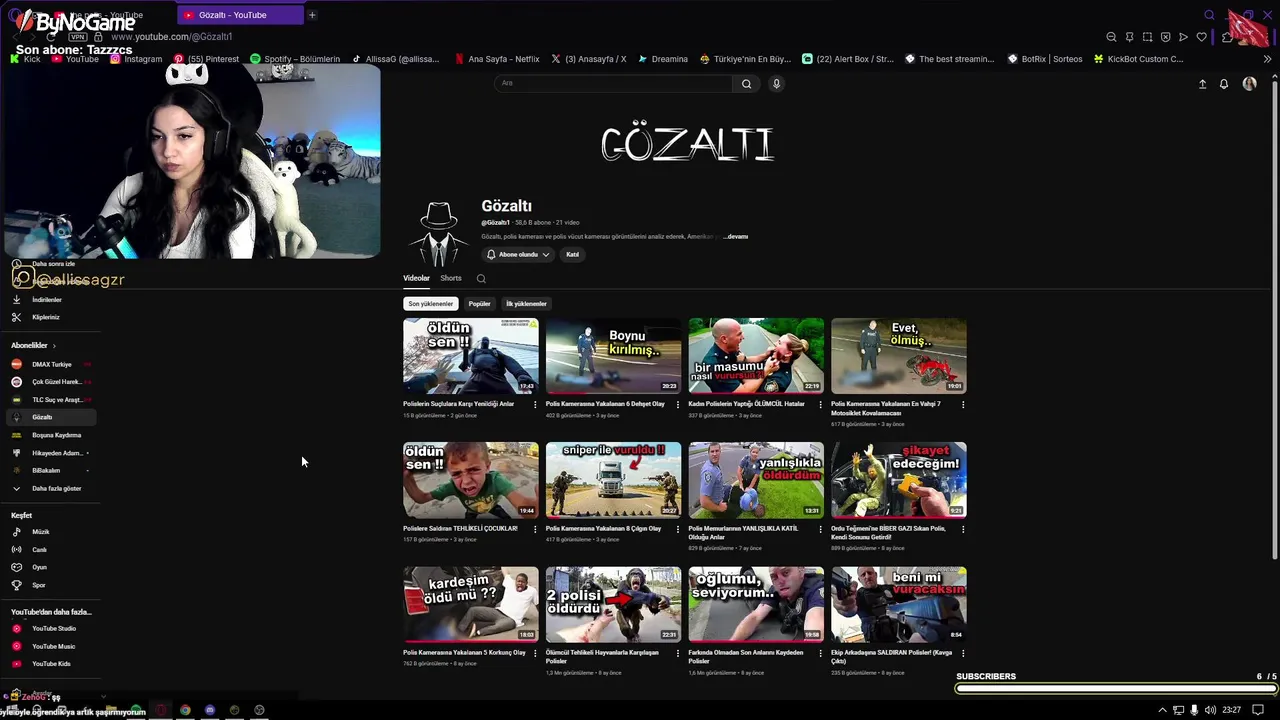Open Ana Sayfa - Netflix bookmark

tap(497, 59)
